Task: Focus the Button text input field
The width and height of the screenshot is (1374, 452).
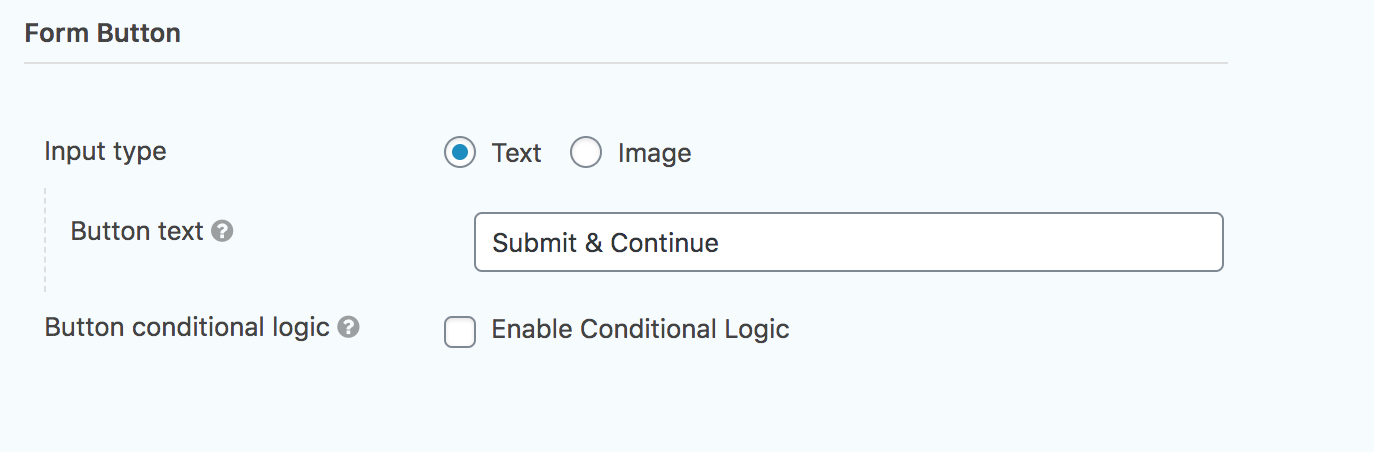Action: tap(848, 242)
